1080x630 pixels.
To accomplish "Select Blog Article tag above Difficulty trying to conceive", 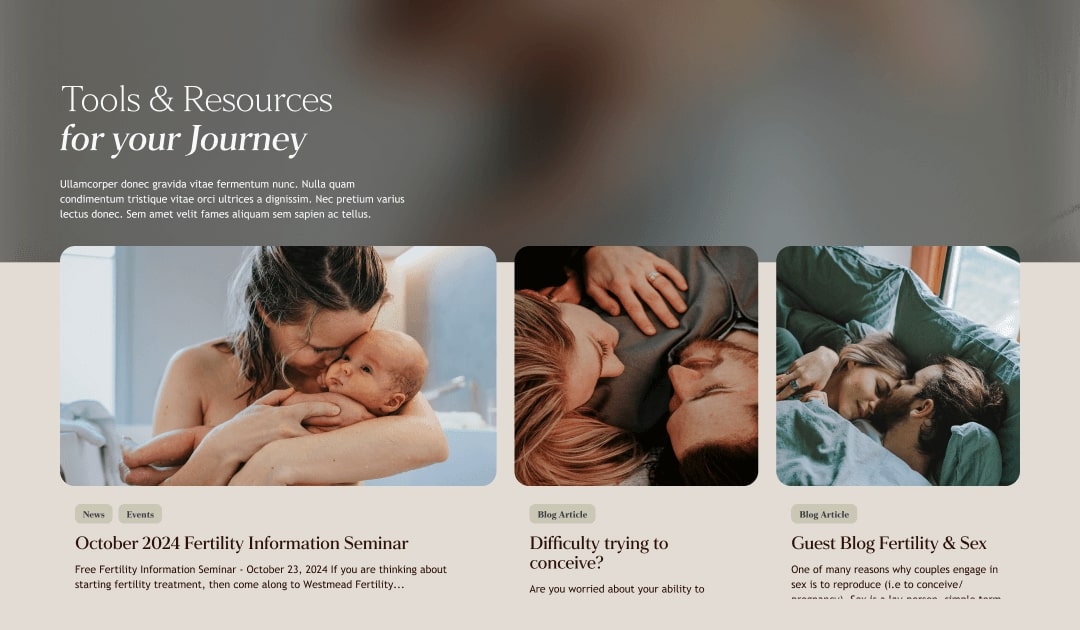I will [562, 514].
